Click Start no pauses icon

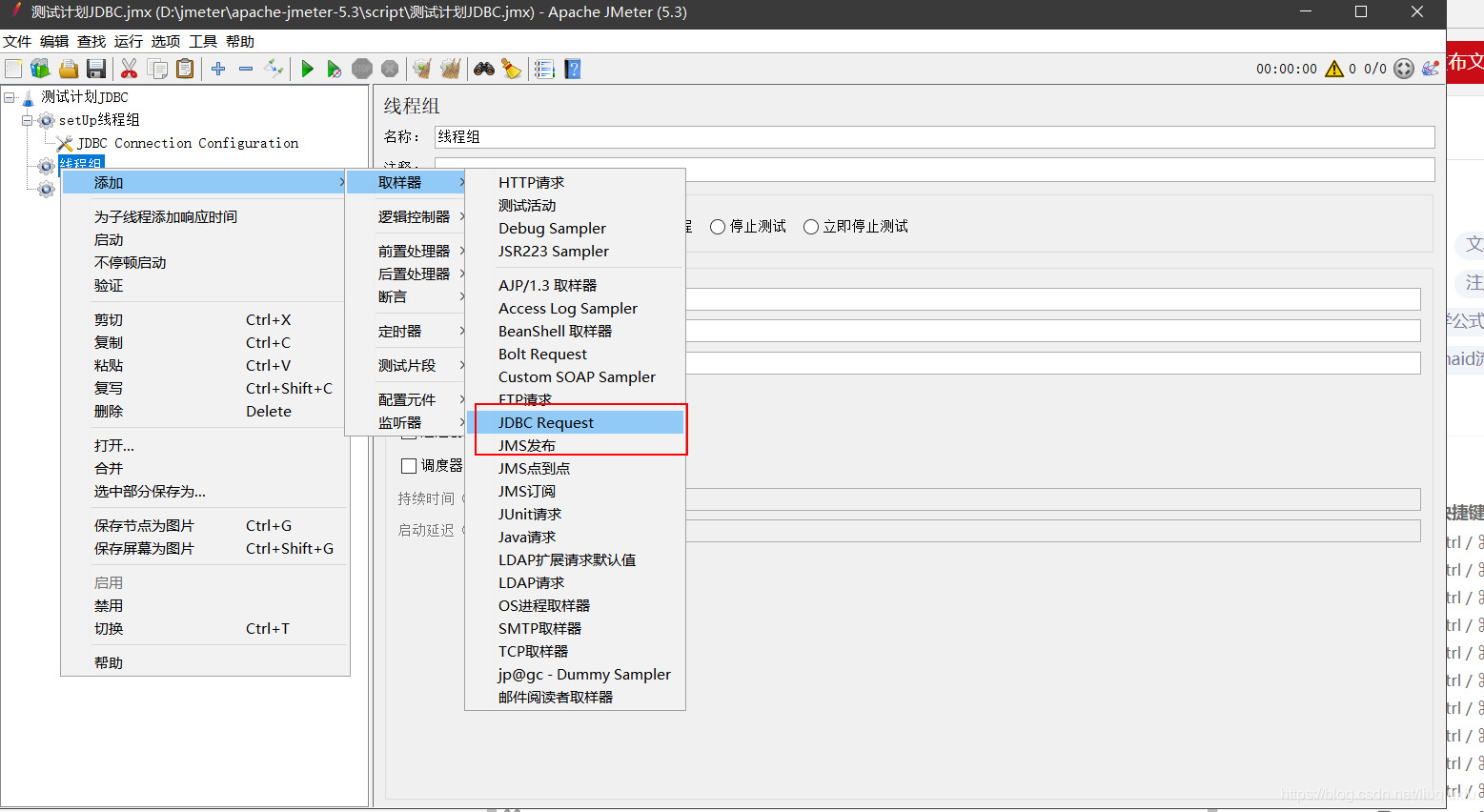[x=334, y=69]
